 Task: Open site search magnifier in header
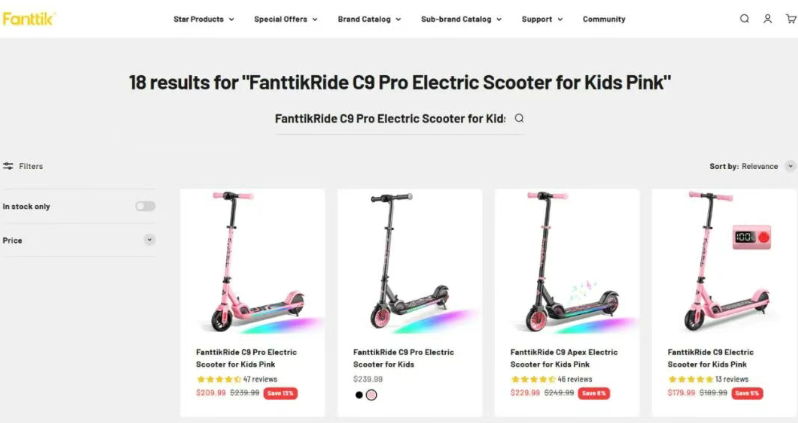744,19
